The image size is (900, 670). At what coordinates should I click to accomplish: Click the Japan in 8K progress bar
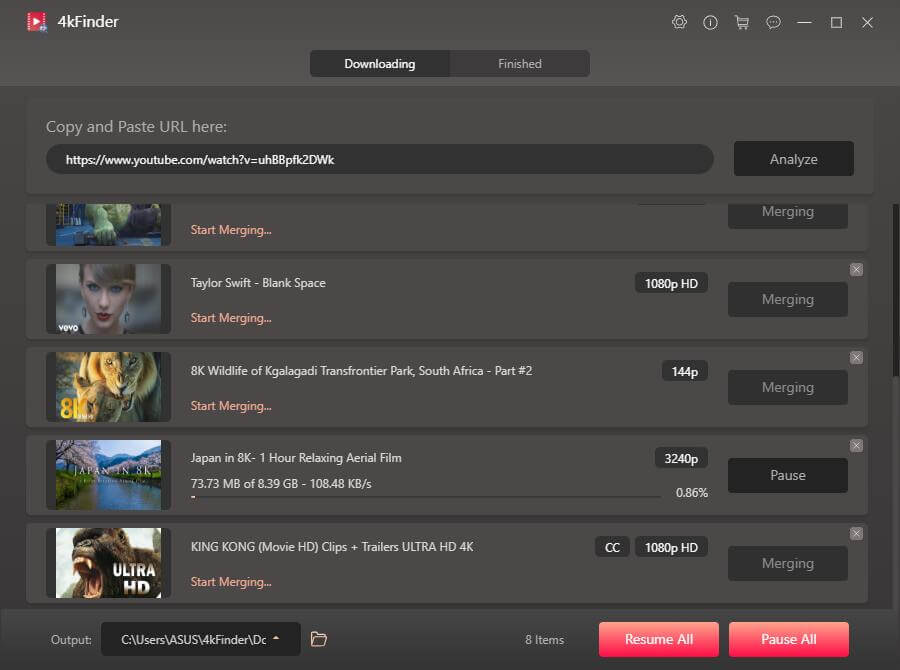[425, 496]
